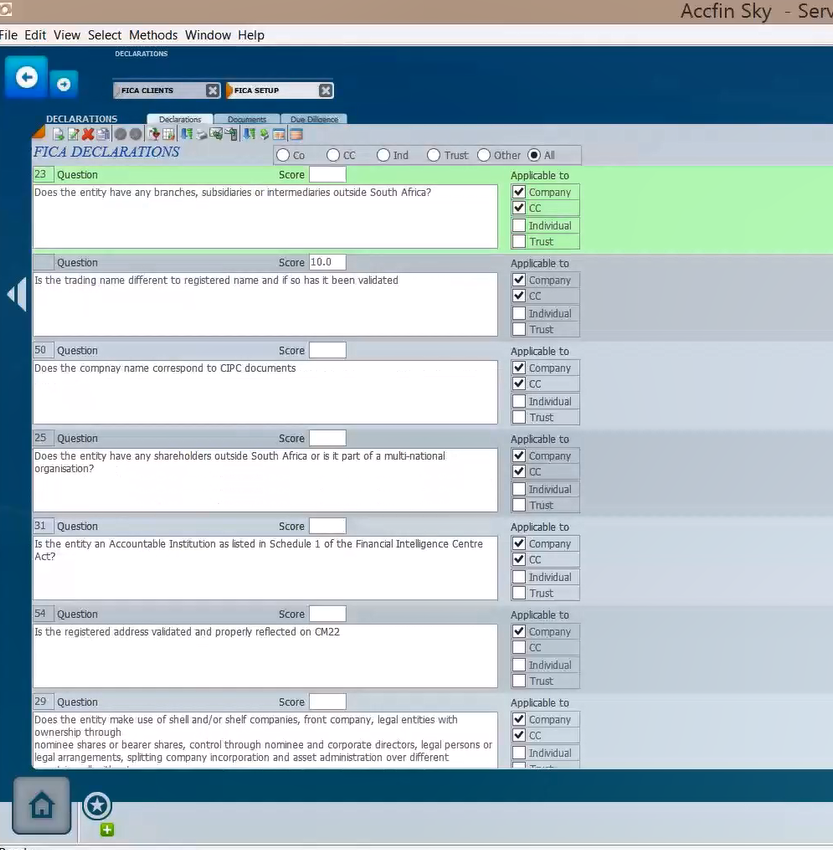
Task: Click the large back arrow button
Action: point(27,78)
